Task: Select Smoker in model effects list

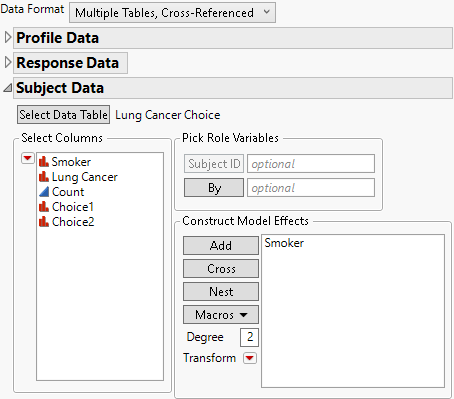Action: (x=284, y=243)
